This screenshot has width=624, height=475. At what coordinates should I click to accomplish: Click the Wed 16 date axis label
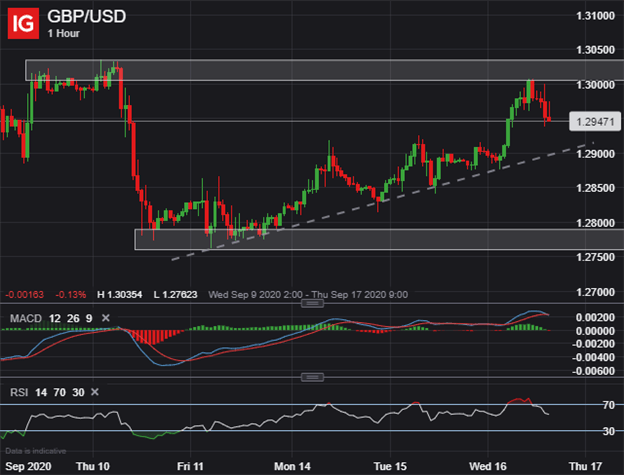pyautogui.click(x=488, y=466)
